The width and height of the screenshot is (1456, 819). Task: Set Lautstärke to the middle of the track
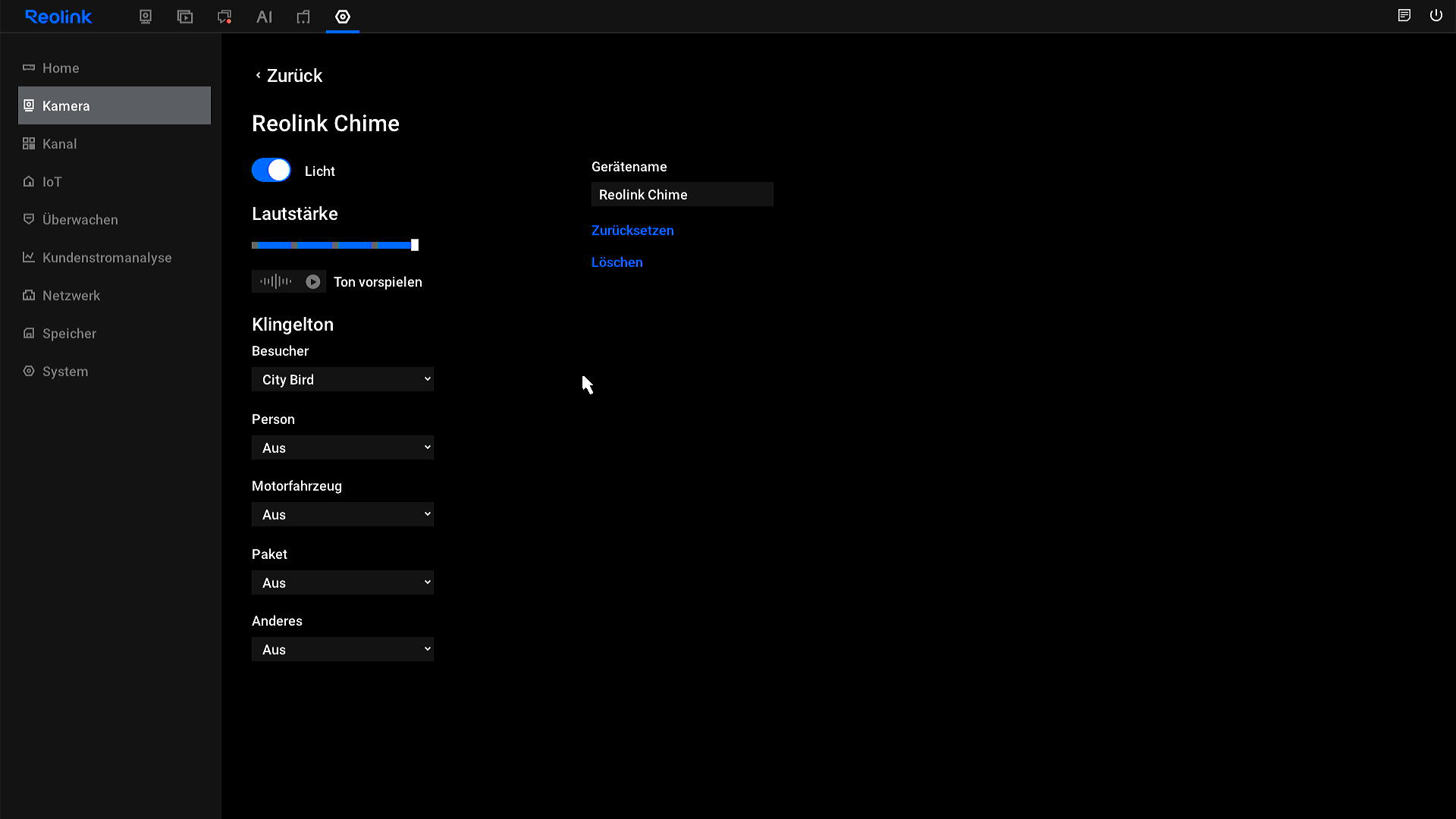tap(334, 245)
